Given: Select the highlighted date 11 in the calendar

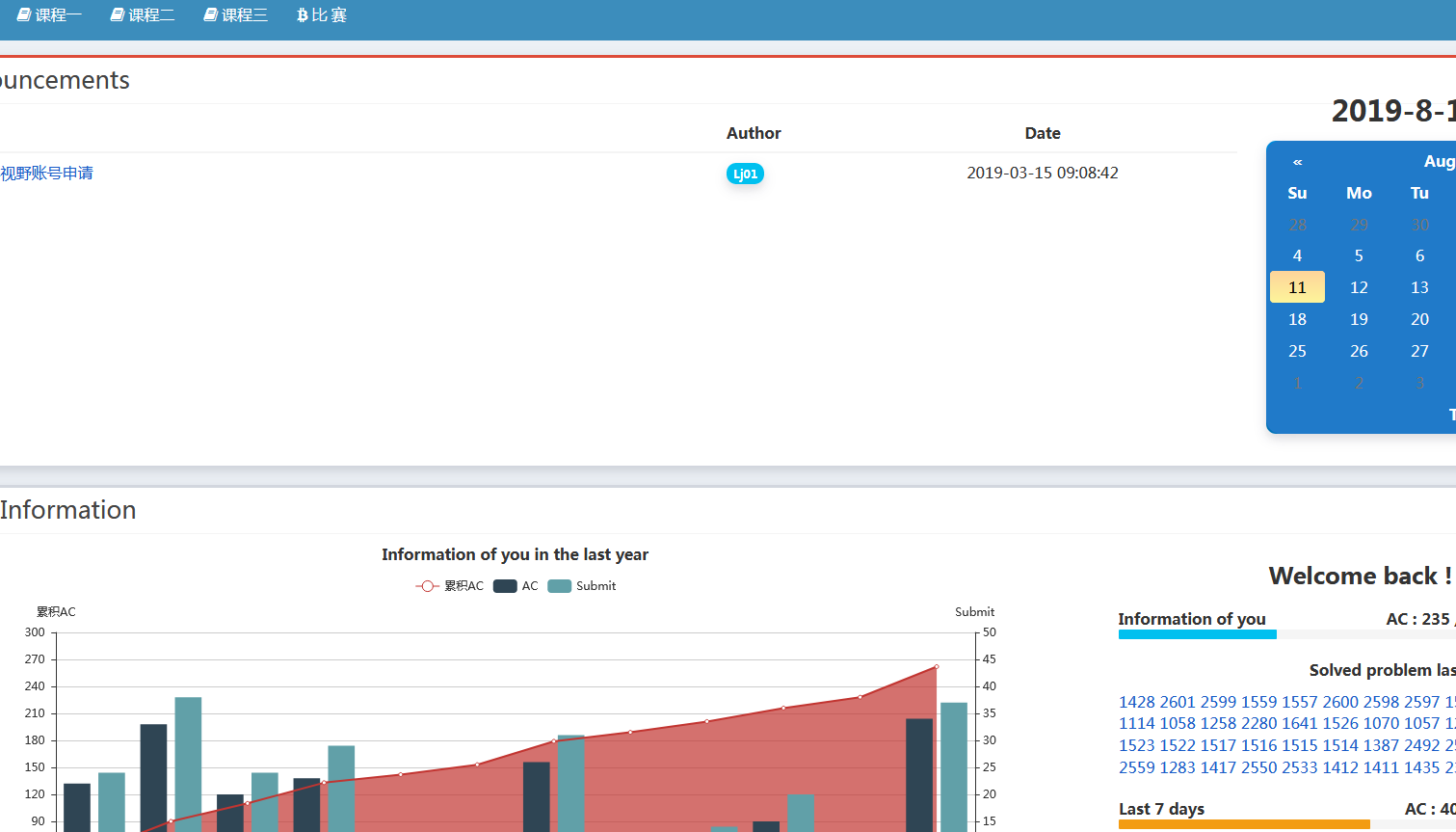Looking at the screenshot, I should click(x=1297, y=287).
